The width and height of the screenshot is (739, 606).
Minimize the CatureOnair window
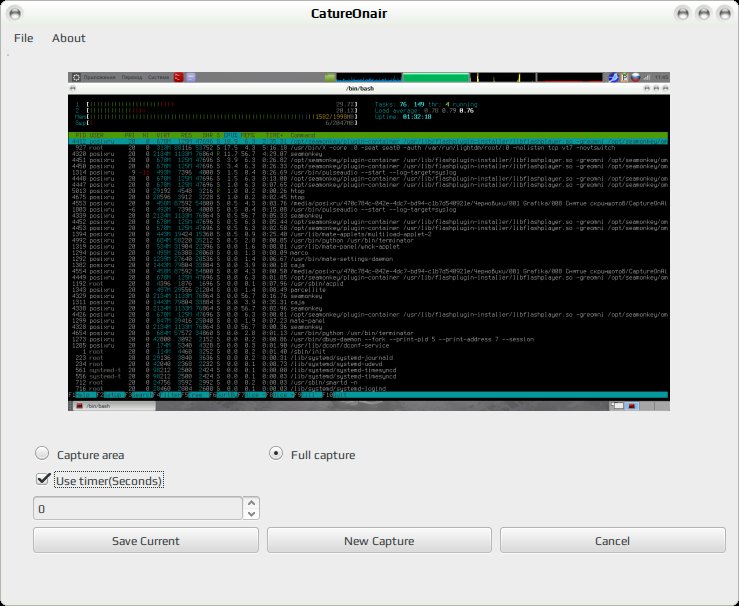click(x=683, y=13)
